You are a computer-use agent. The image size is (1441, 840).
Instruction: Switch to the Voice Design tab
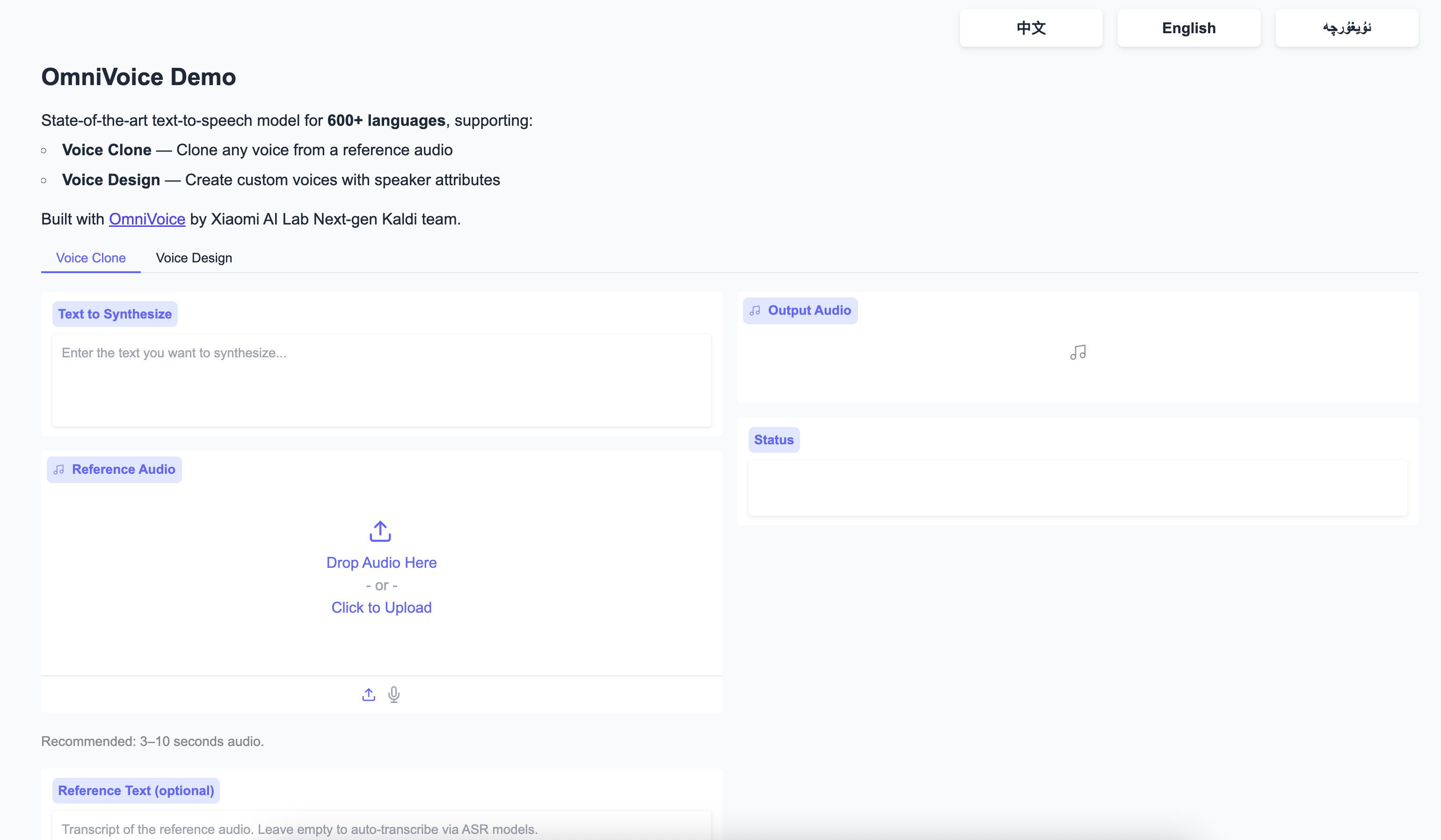pyautogui.click(x=194, y=258)
